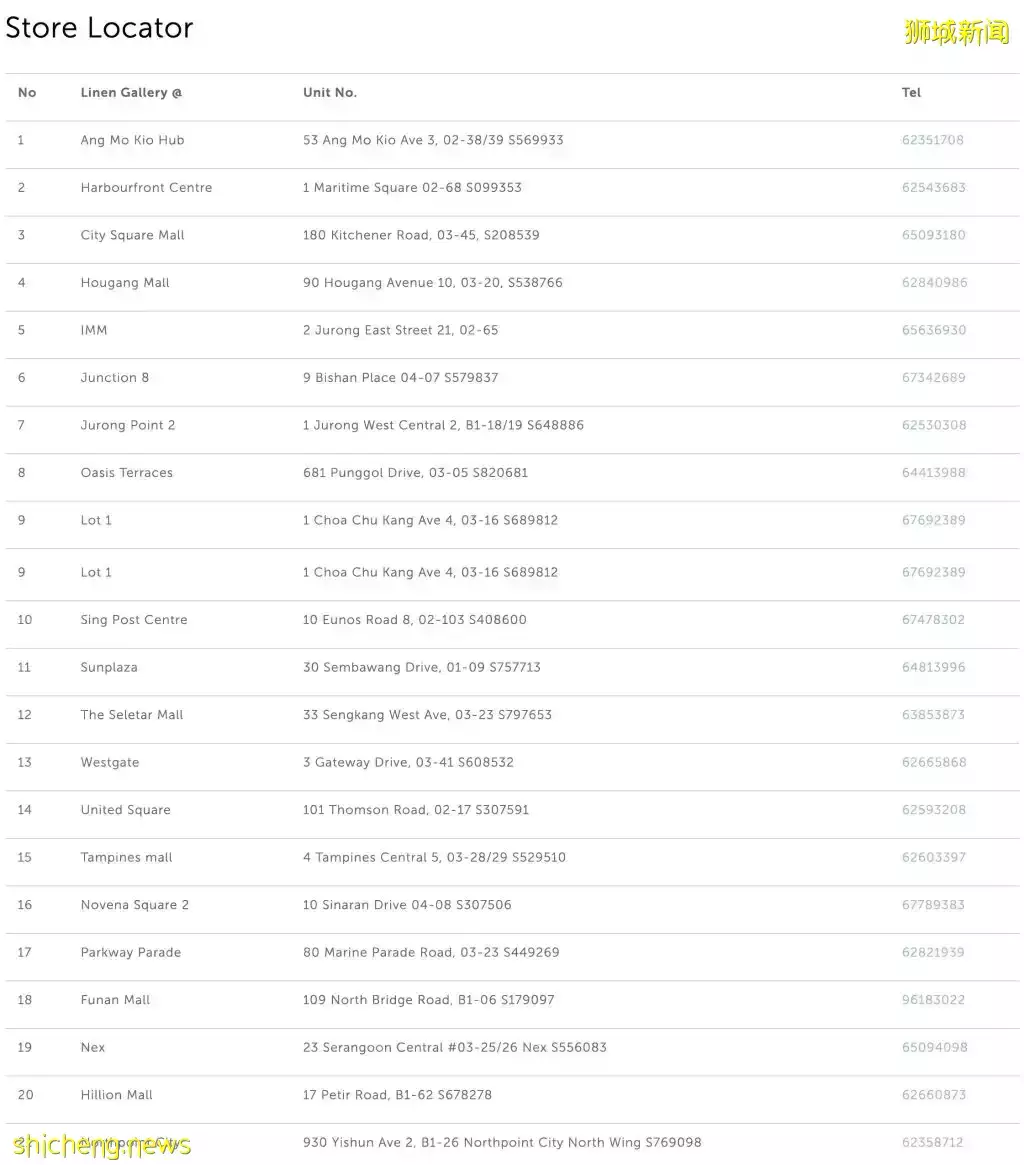Click the Ang Mo Kio Hub phone number 62351708
Screen dimensions: 1024x1165
click(932, 140)
